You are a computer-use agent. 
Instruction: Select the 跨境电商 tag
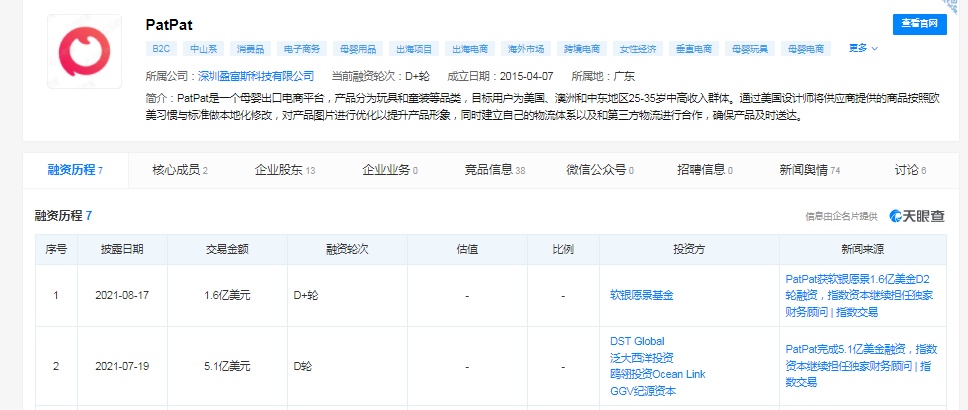click(582, 49)
